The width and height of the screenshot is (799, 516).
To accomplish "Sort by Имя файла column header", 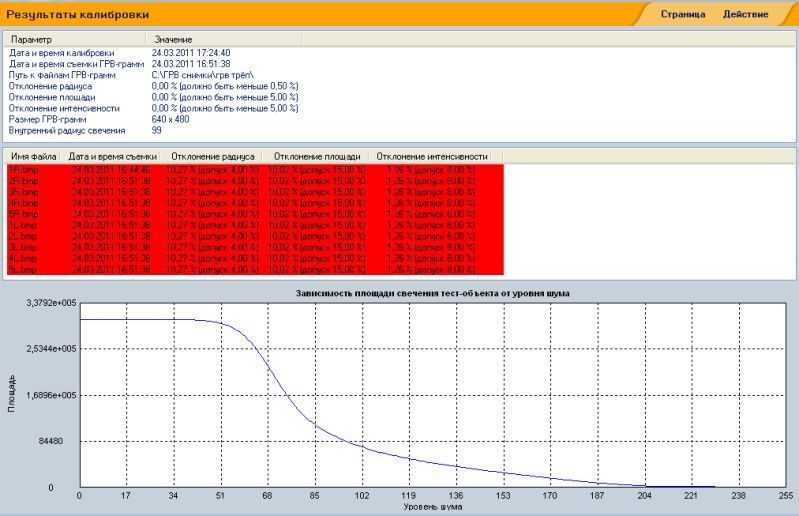I will [33, 156].
